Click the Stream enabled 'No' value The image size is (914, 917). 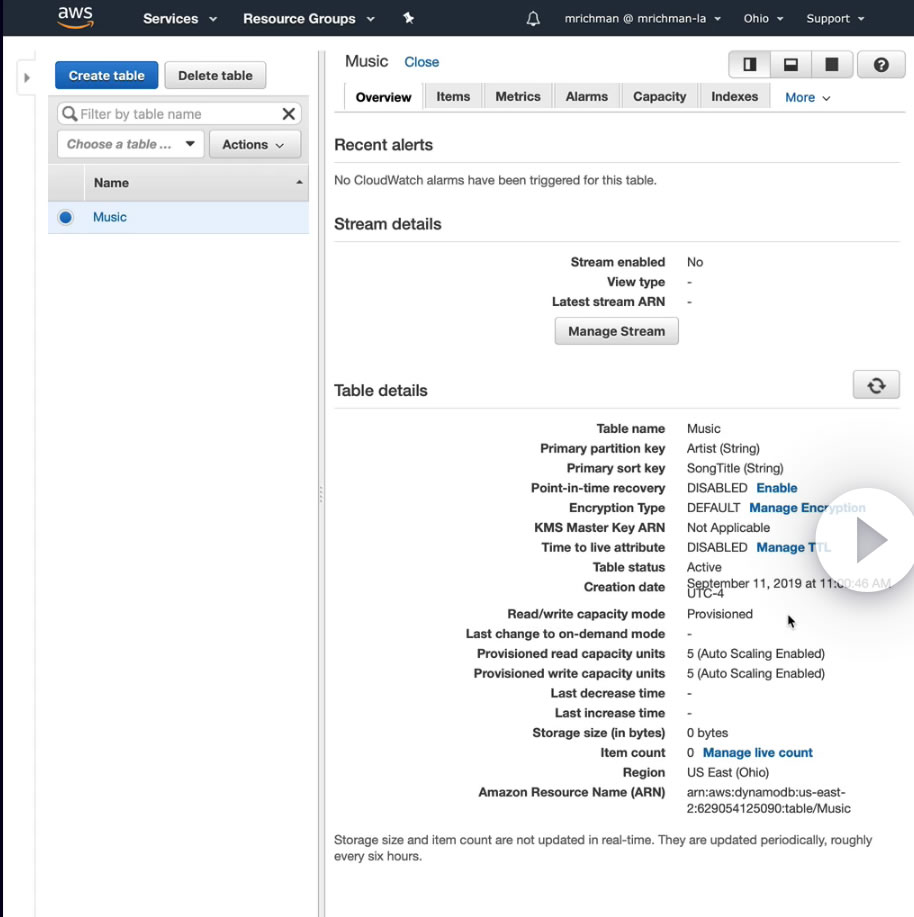[x=695, y=263]
